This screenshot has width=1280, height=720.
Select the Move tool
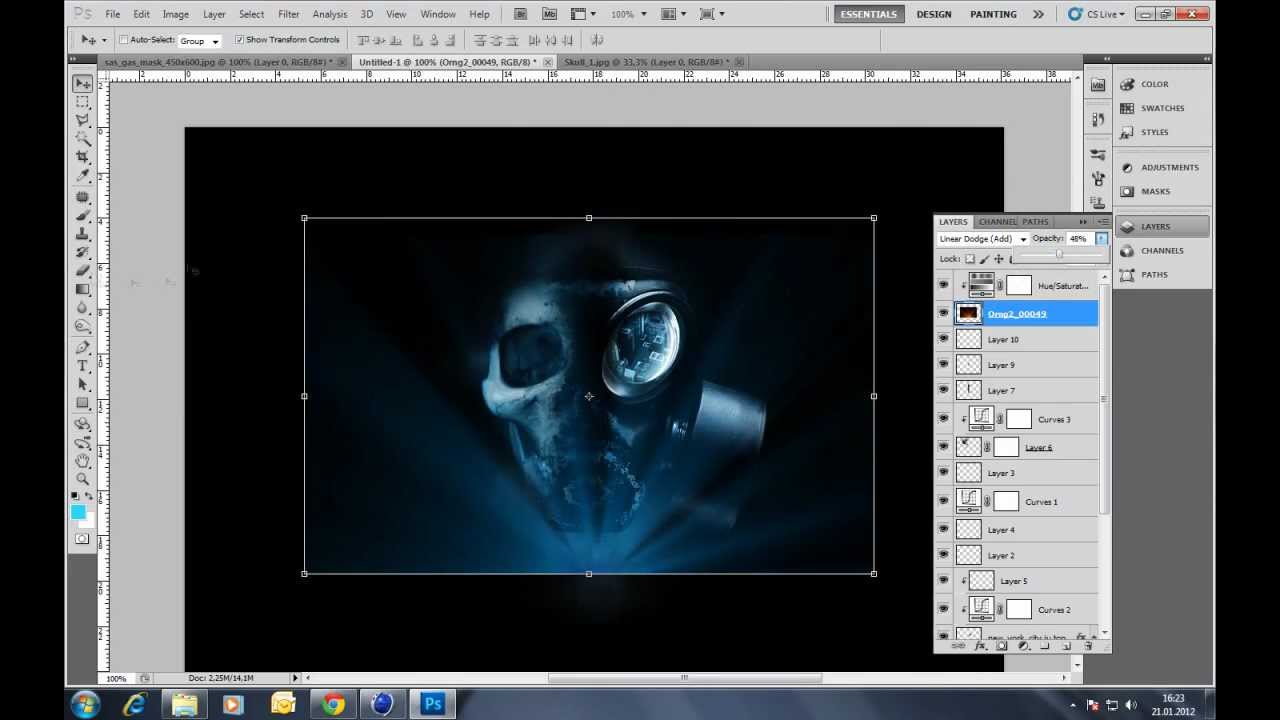point(82,83)
